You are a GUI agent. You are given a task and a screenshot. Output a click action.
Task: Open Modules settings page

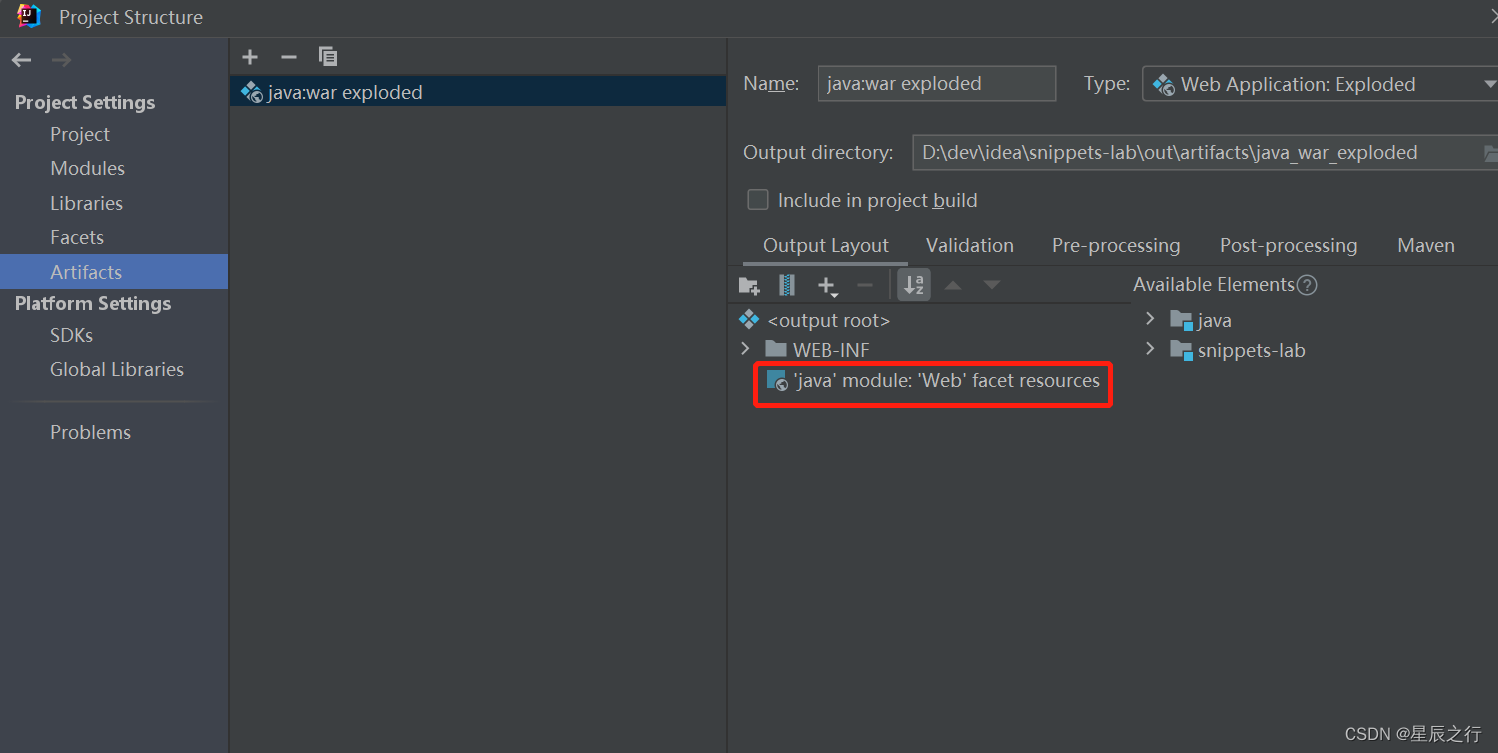pyautogui.click(x=88, y=168)
